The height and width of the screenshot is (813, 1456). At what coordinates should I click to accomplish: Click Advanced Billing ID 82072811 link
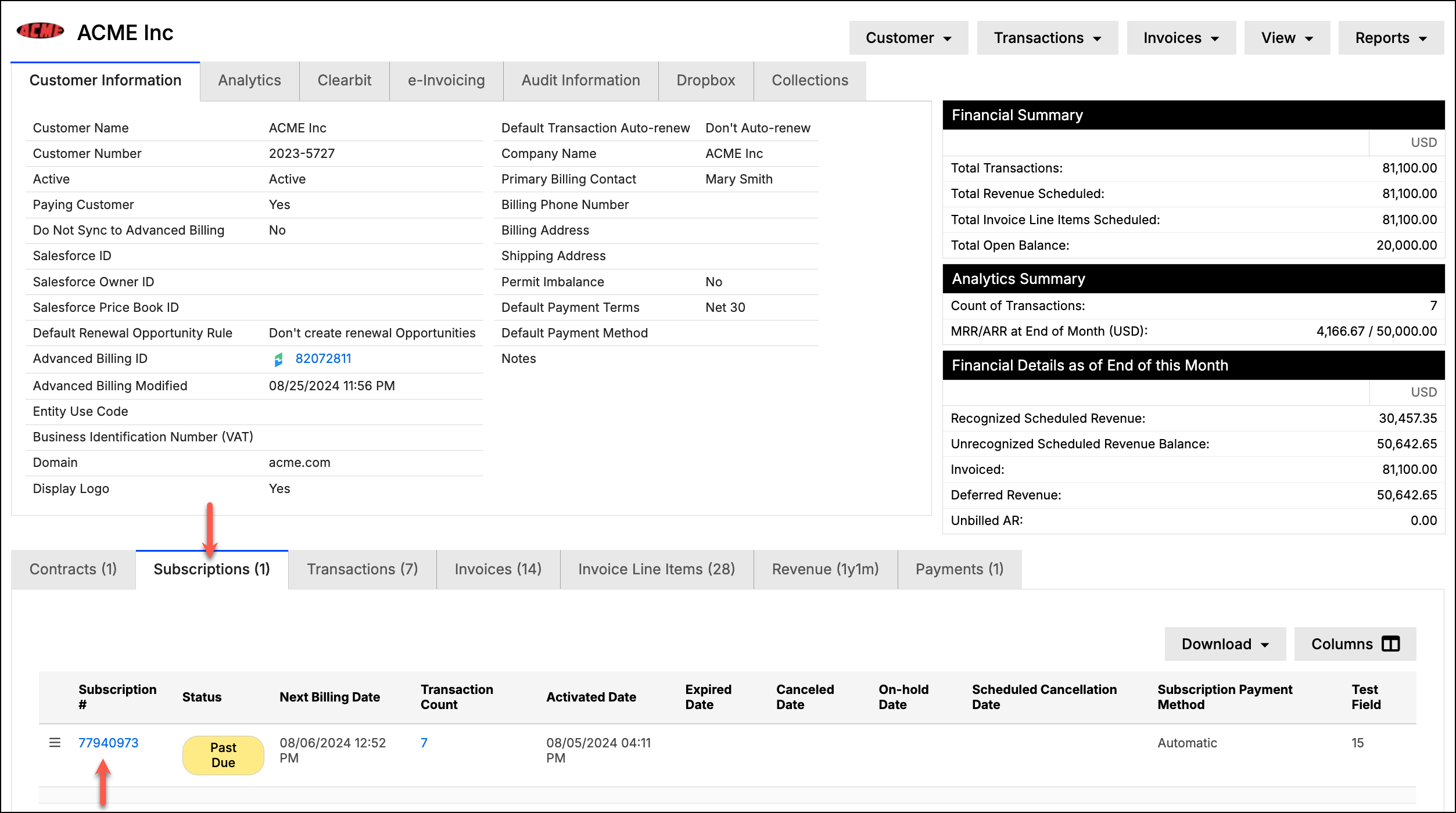324,359
